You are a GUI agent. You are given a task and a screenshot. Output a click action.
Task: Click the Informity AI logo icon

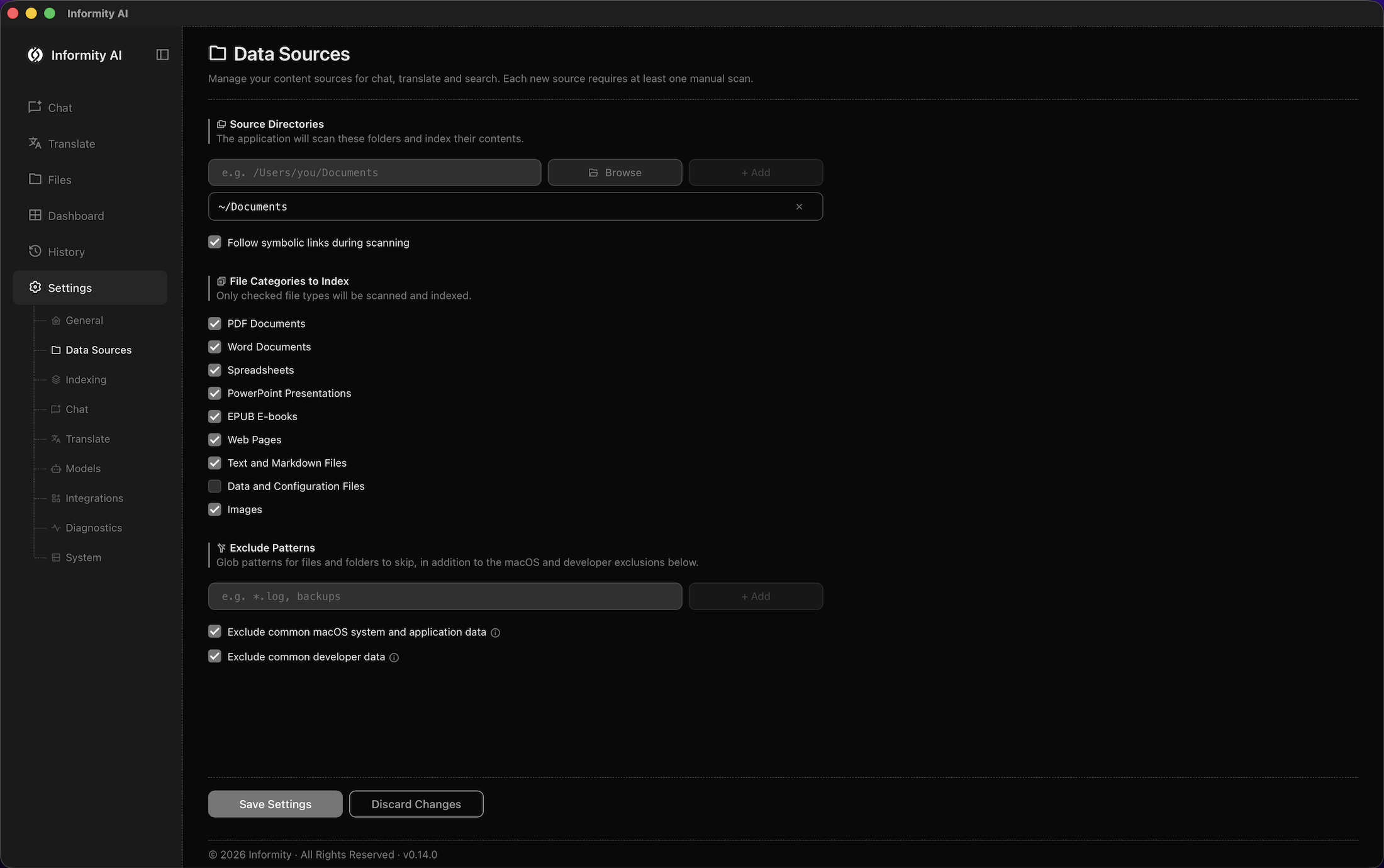tap(35, 55)
